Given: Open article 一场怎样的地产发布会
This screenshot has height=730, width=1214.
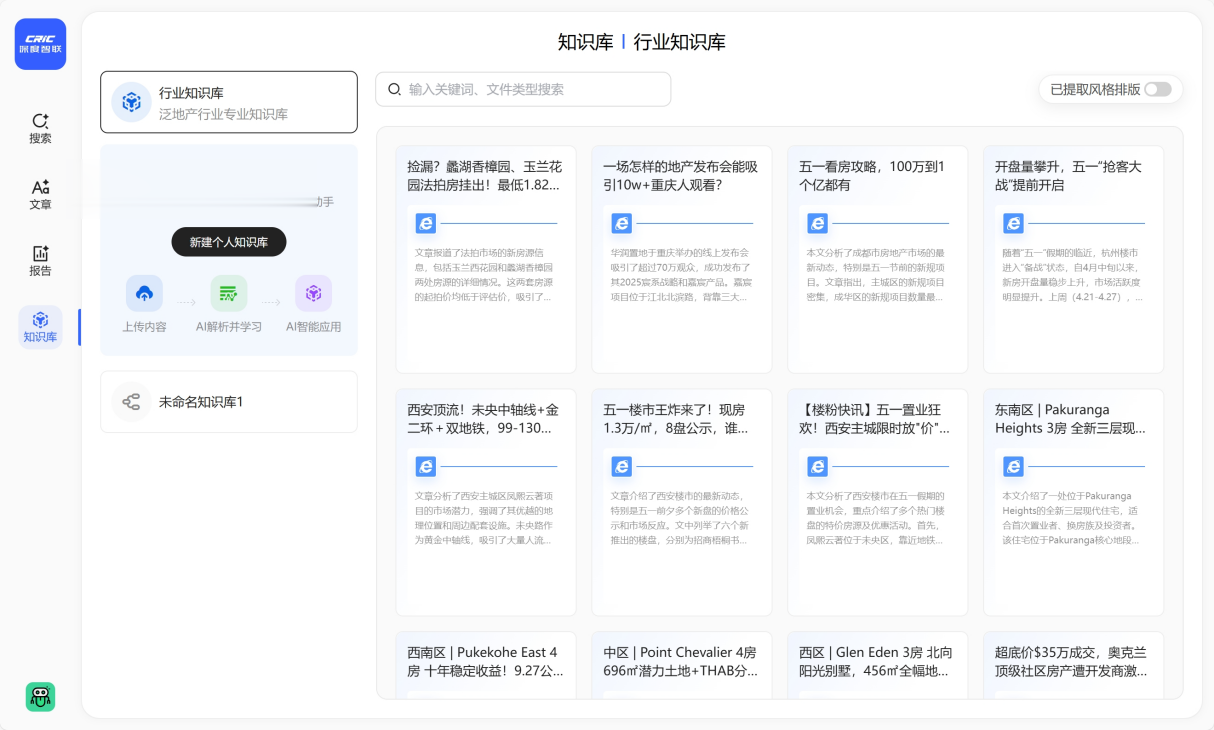Looking at the screenshot, I should 681,259.
